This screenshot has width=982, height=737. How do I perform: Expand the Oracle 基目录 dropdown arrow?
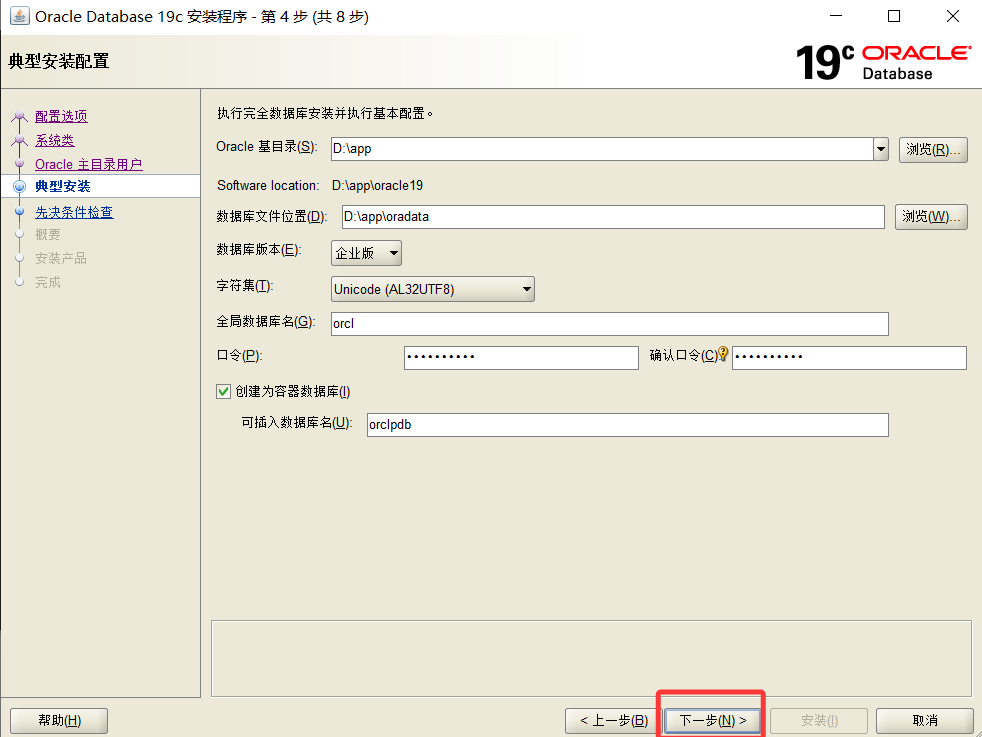(x=881, y=149)
